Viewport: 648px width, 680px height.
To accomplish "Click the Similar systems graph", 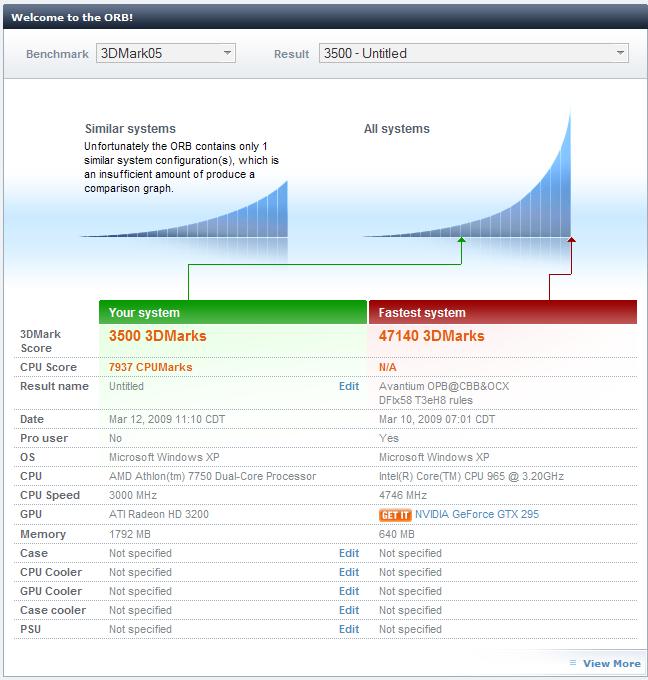I will (184, 210).
